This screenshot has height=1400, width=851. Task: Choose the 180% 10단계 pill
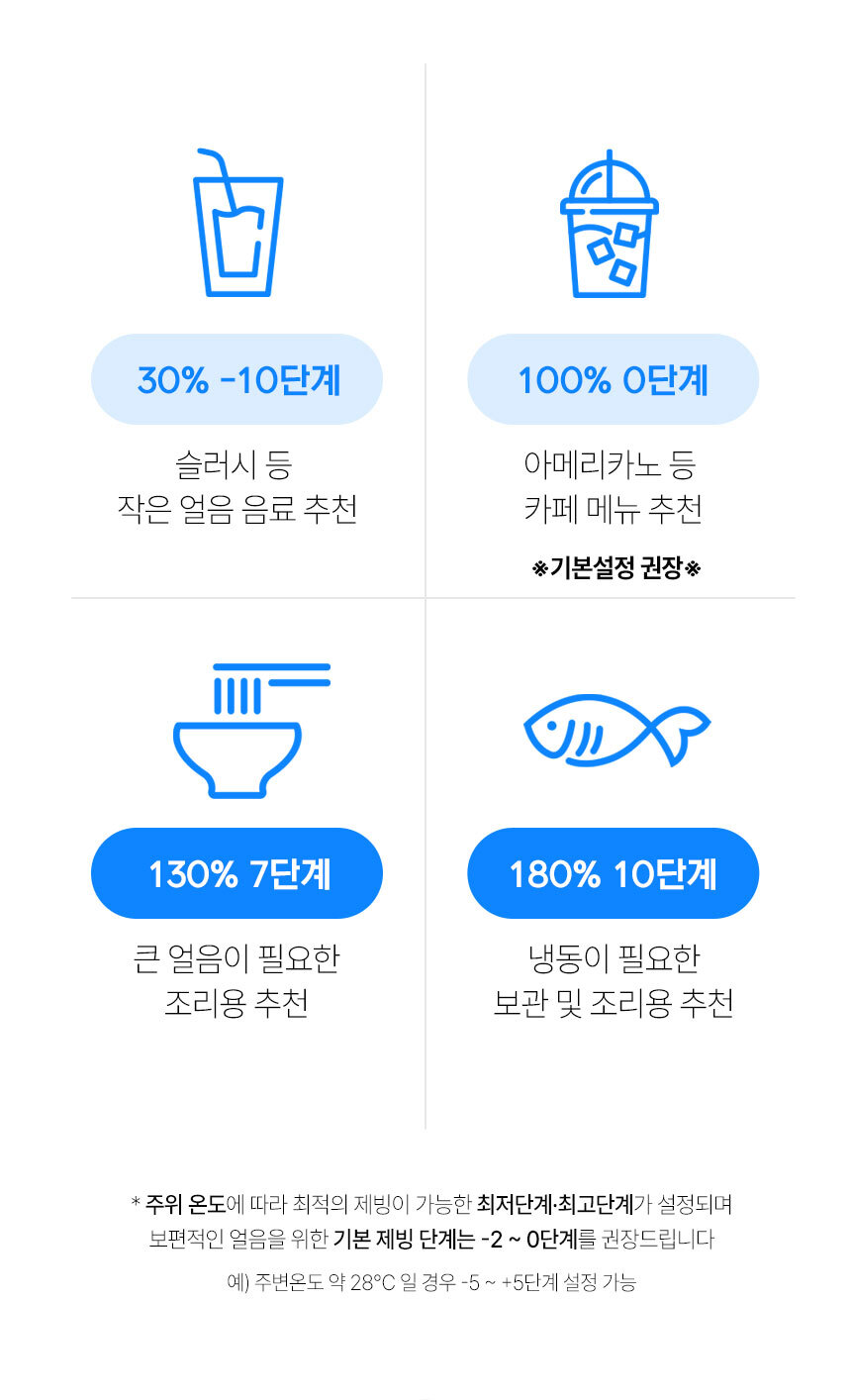(x=613, y=873)
